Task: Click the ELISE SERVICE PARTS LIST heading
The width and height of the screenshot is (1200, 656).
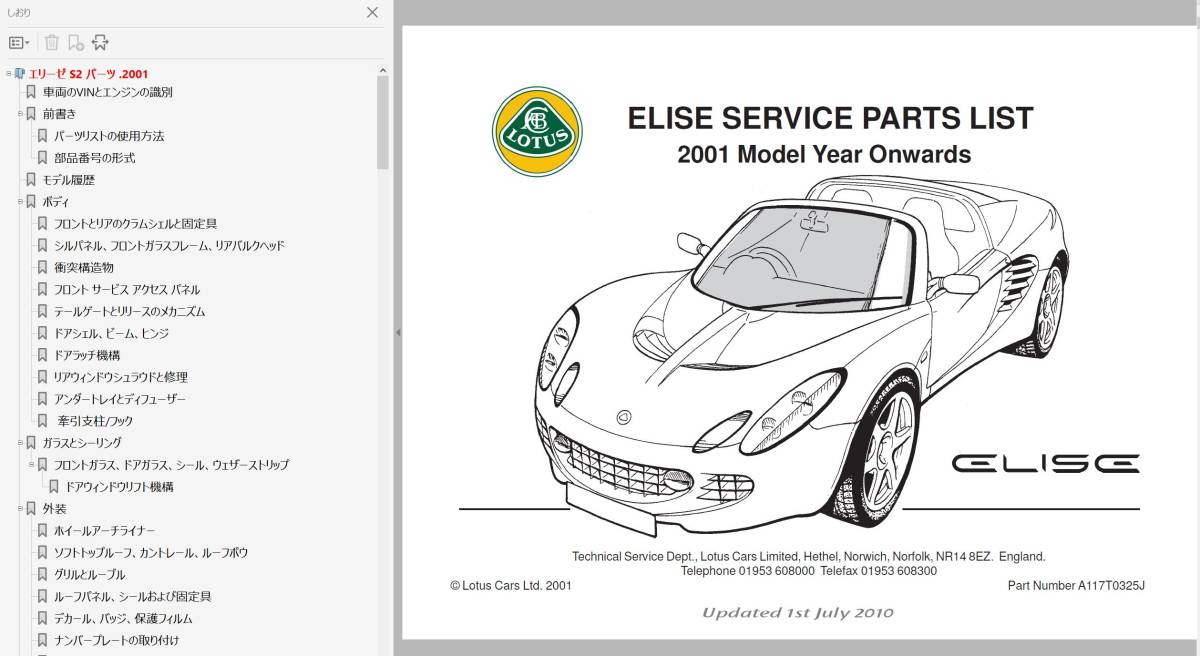Action: (830, 118)
